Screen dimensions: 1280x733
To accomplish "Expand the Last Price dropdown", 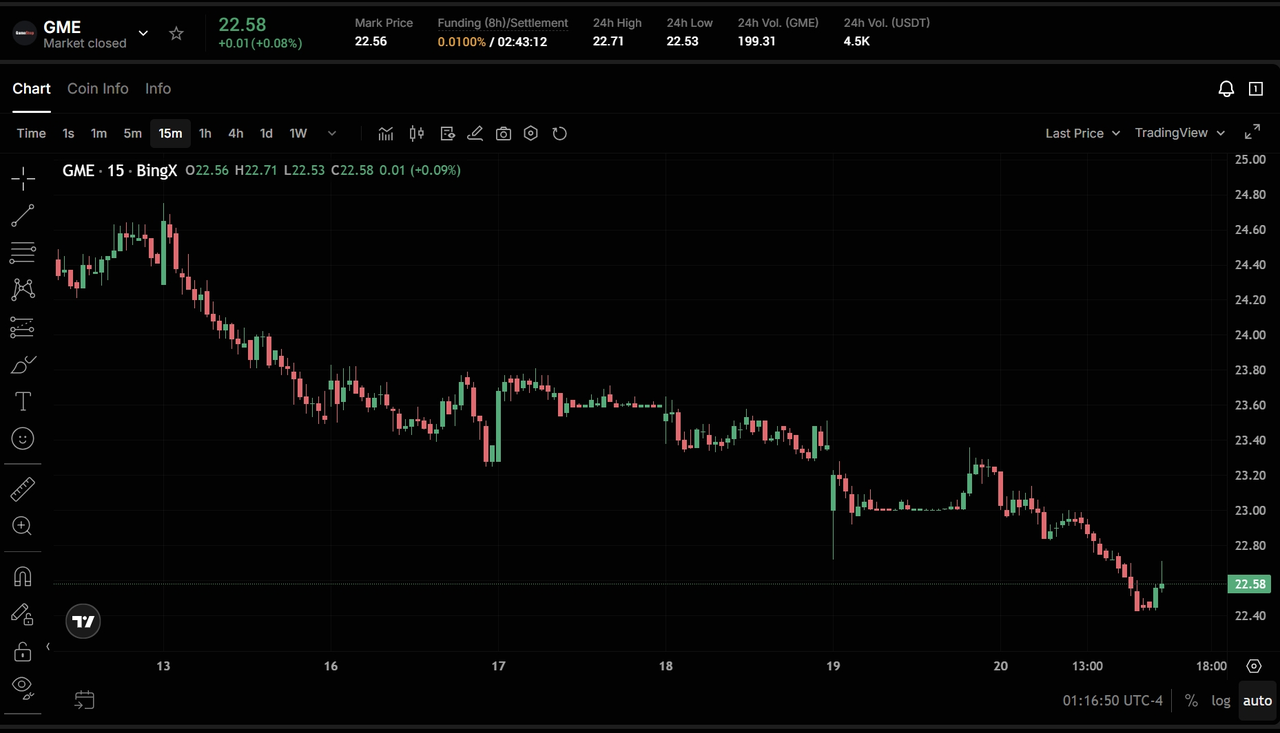I will point(1082,133).
